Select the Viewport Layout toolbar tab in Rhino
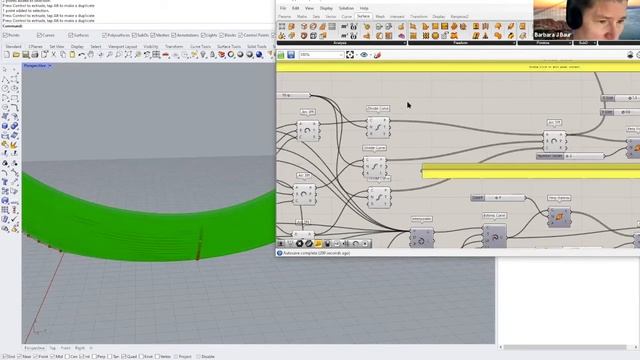The width and height of the screenshot is (640, 360). point(122,47)
